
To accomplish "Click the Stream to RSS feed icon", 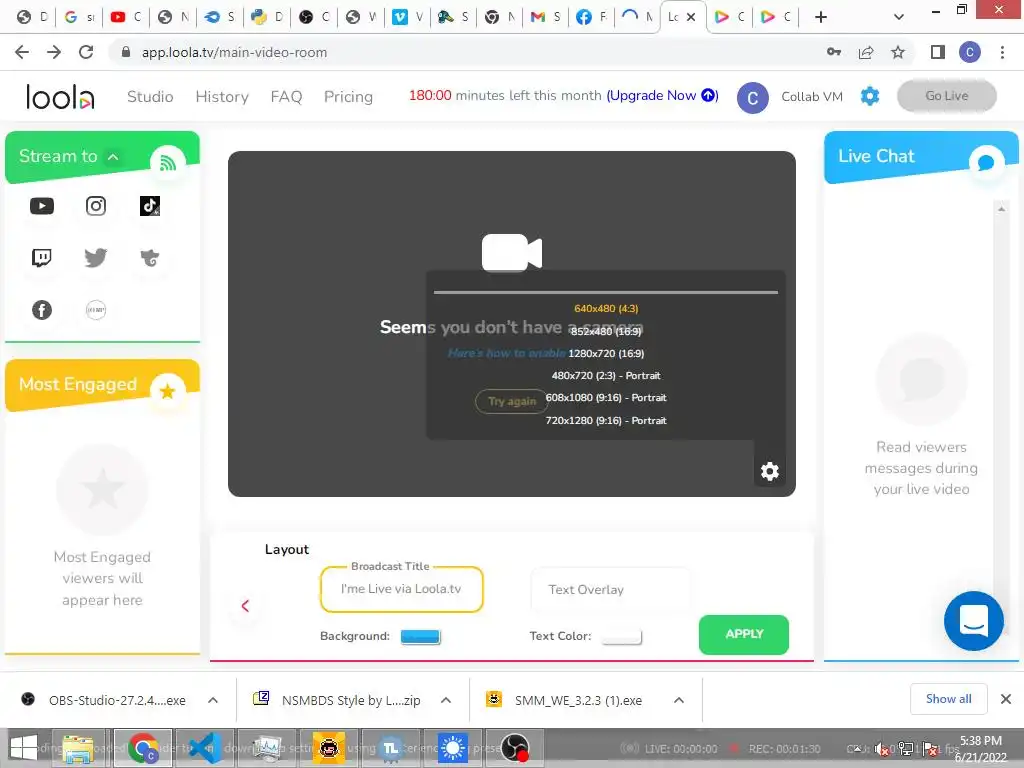I will click(168, 163).
